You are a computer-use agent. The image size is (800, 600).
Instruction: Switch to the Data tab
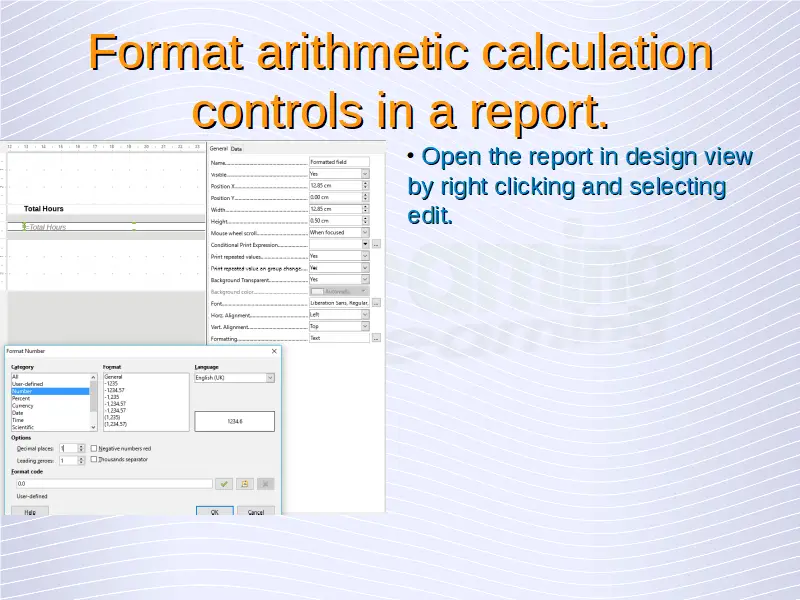236,149
